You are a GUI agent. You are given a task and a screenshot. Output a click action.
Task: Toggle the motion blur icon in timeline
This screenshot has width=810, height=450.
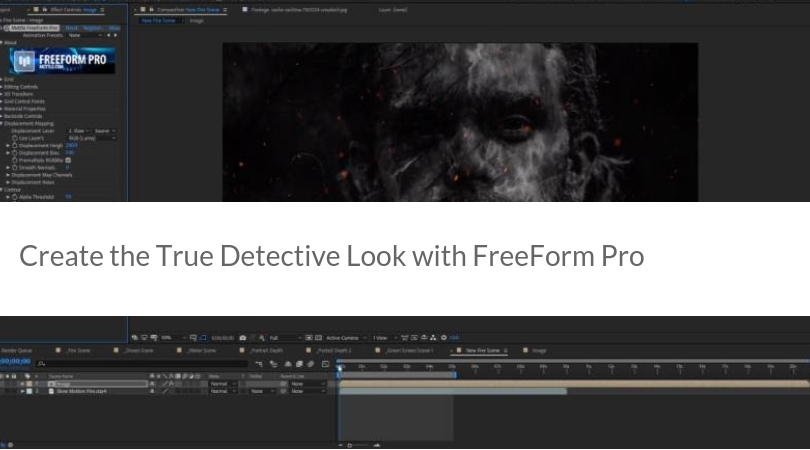310,364
